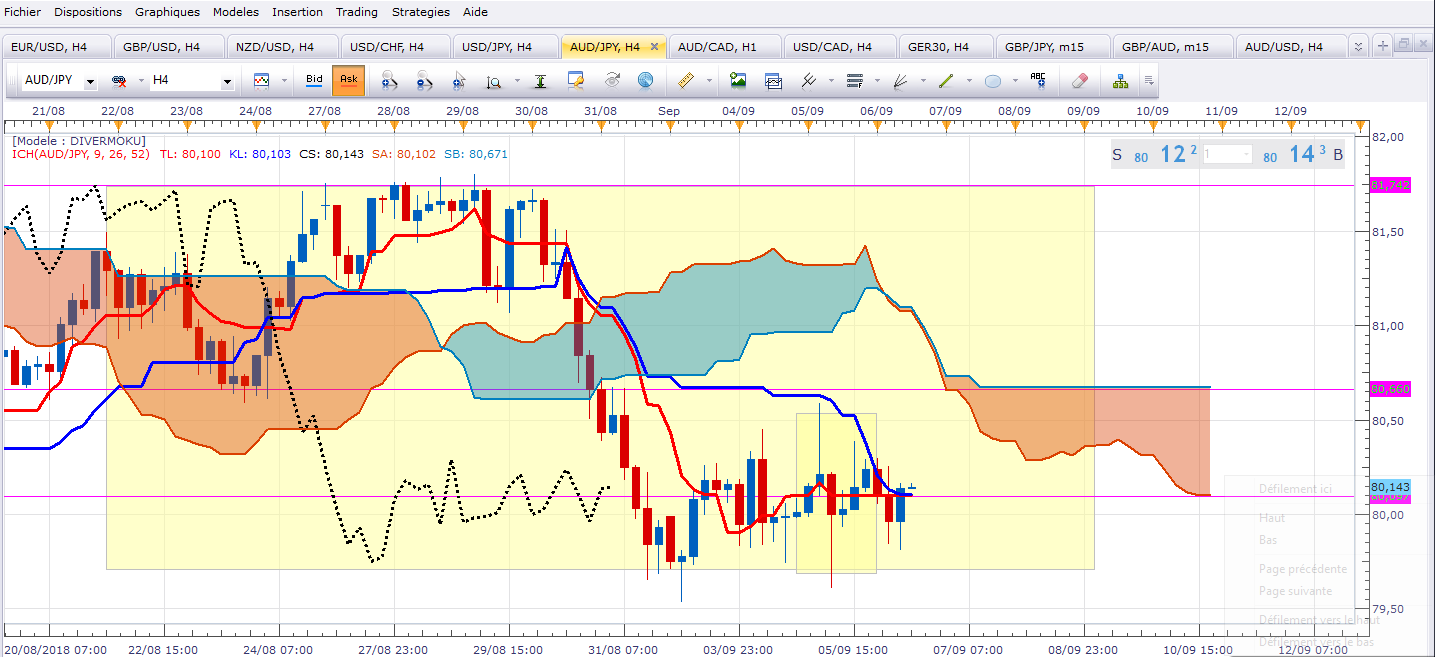Expand the trend line dropdown arrow
1435x657 pixels.
coord(969,81)
